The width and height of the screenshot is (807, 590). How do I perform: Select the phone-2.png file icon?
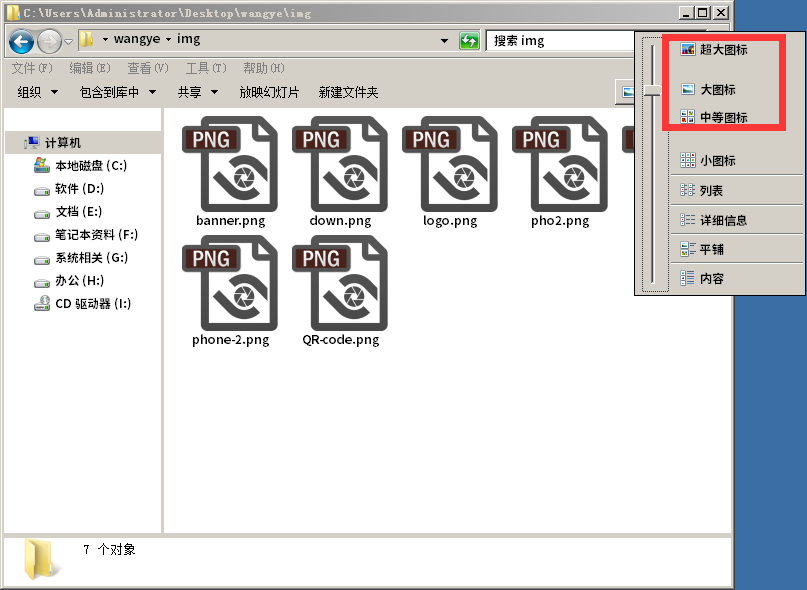(x=231, y=284)
